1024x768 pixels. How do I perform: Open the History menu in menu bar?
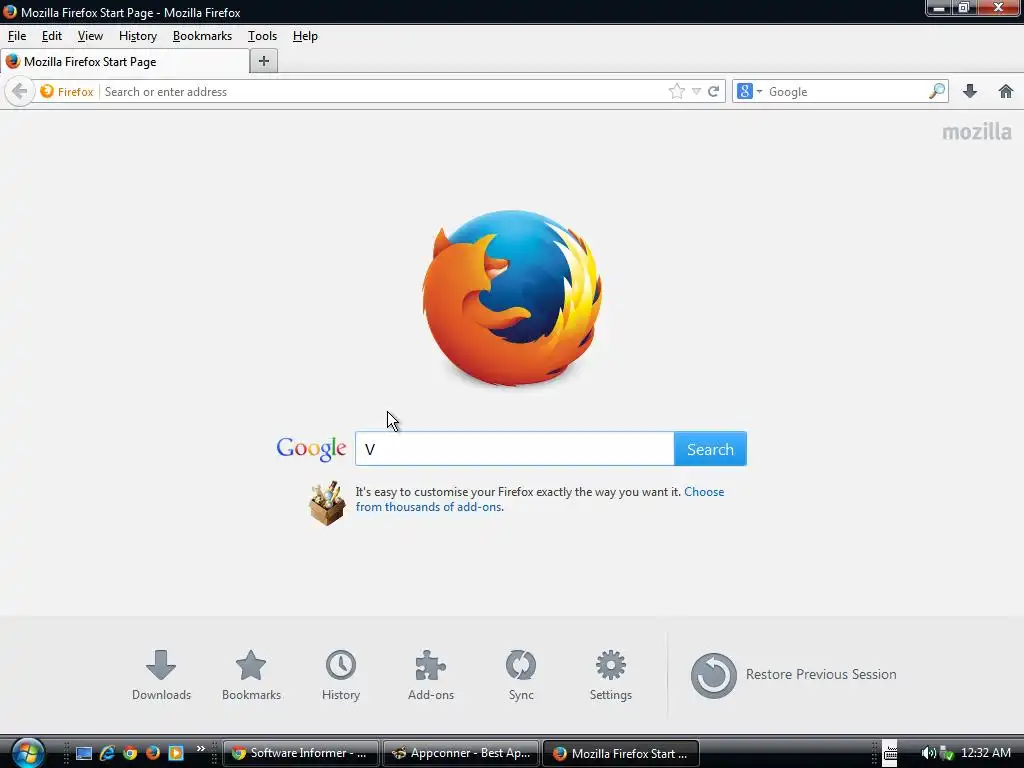138,36
